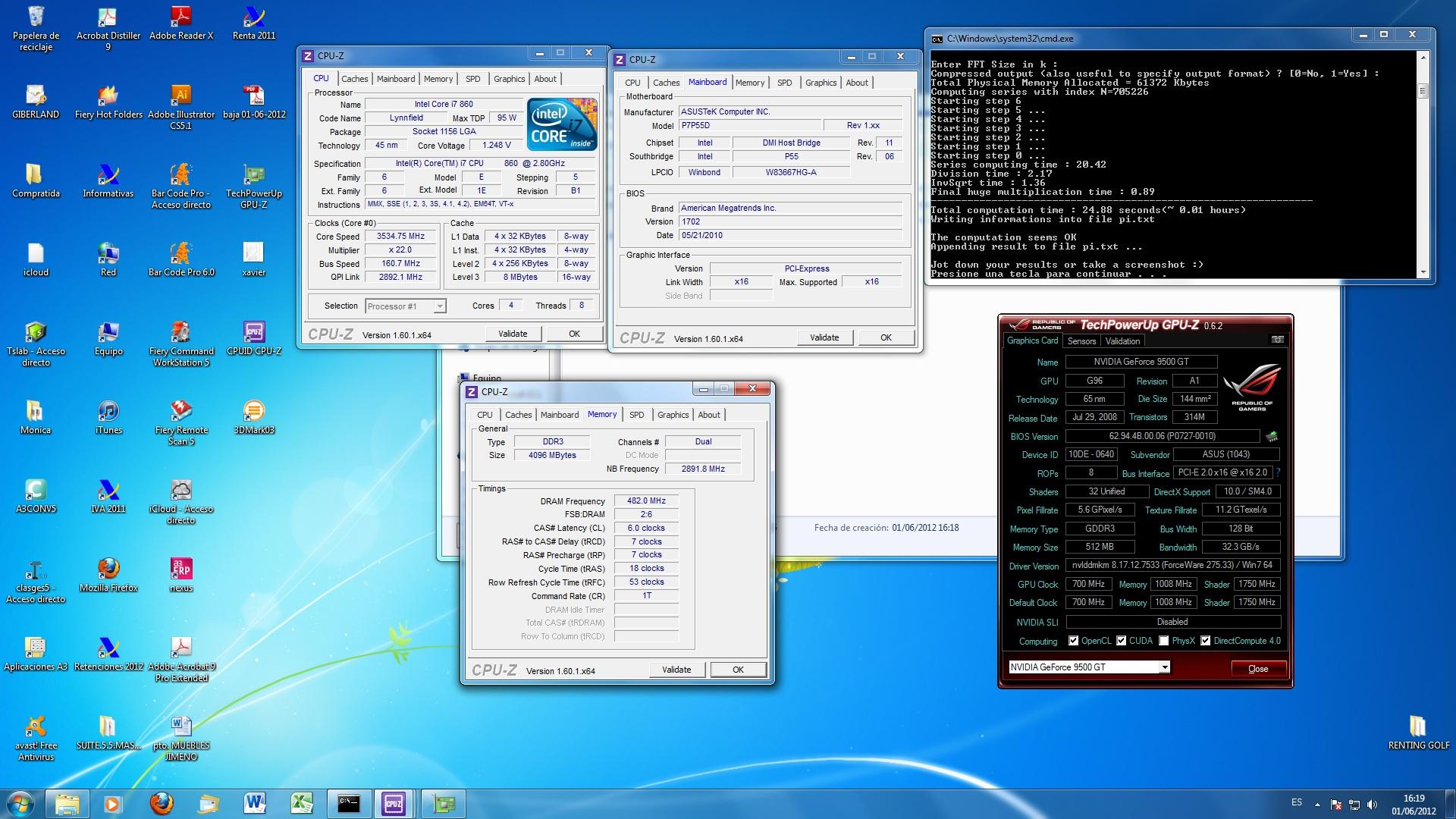Open avast! Free Antivirus desktop icon

(x=36, y=738)
